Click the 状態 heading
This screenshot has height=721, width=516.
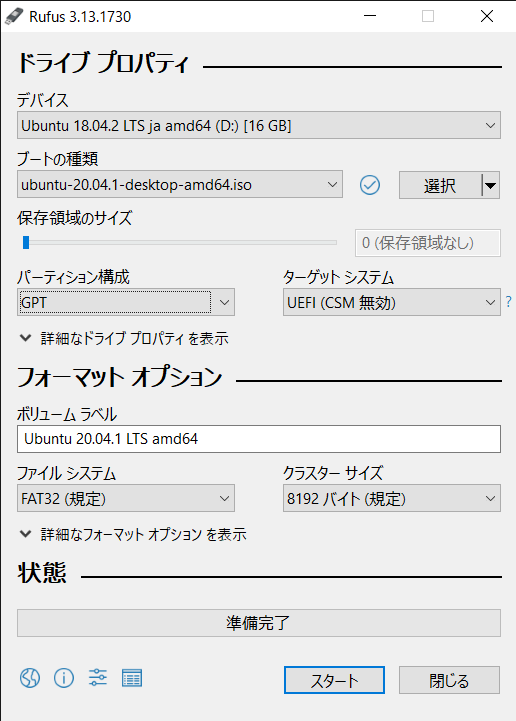click(42, 573)
